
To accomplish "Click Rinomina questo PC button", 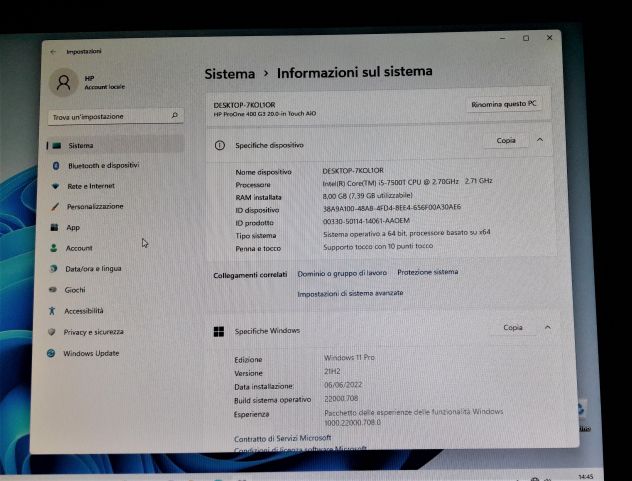I will point(504,104).
